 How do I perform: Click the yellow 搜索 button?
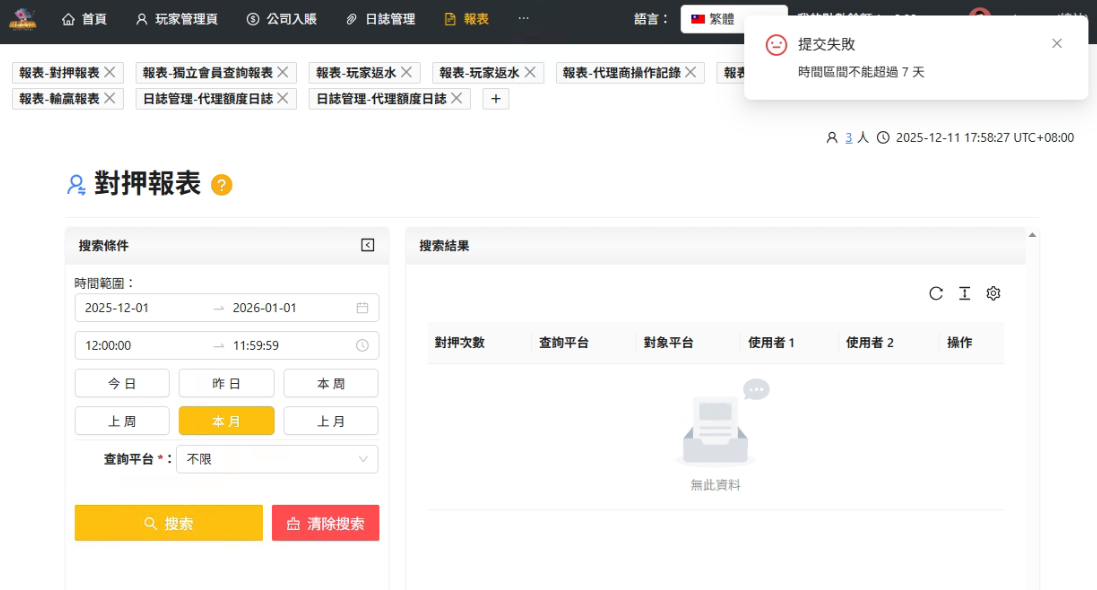coord(168,523)
